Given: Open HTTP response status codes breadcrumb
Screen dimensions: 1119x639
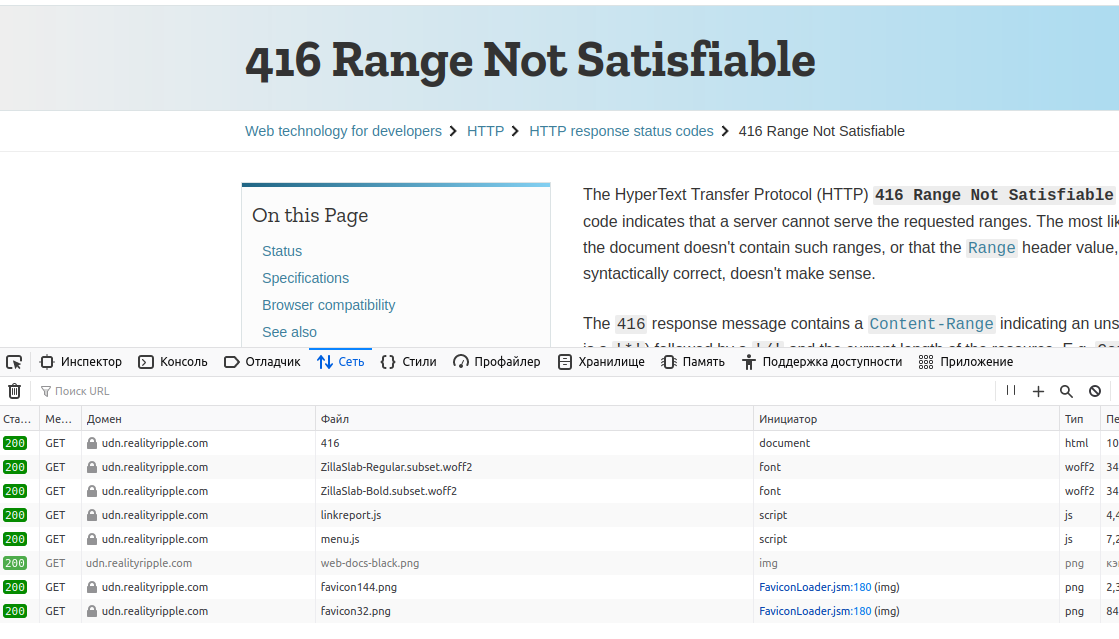Looking at the screenshot, I should point(621,131).
